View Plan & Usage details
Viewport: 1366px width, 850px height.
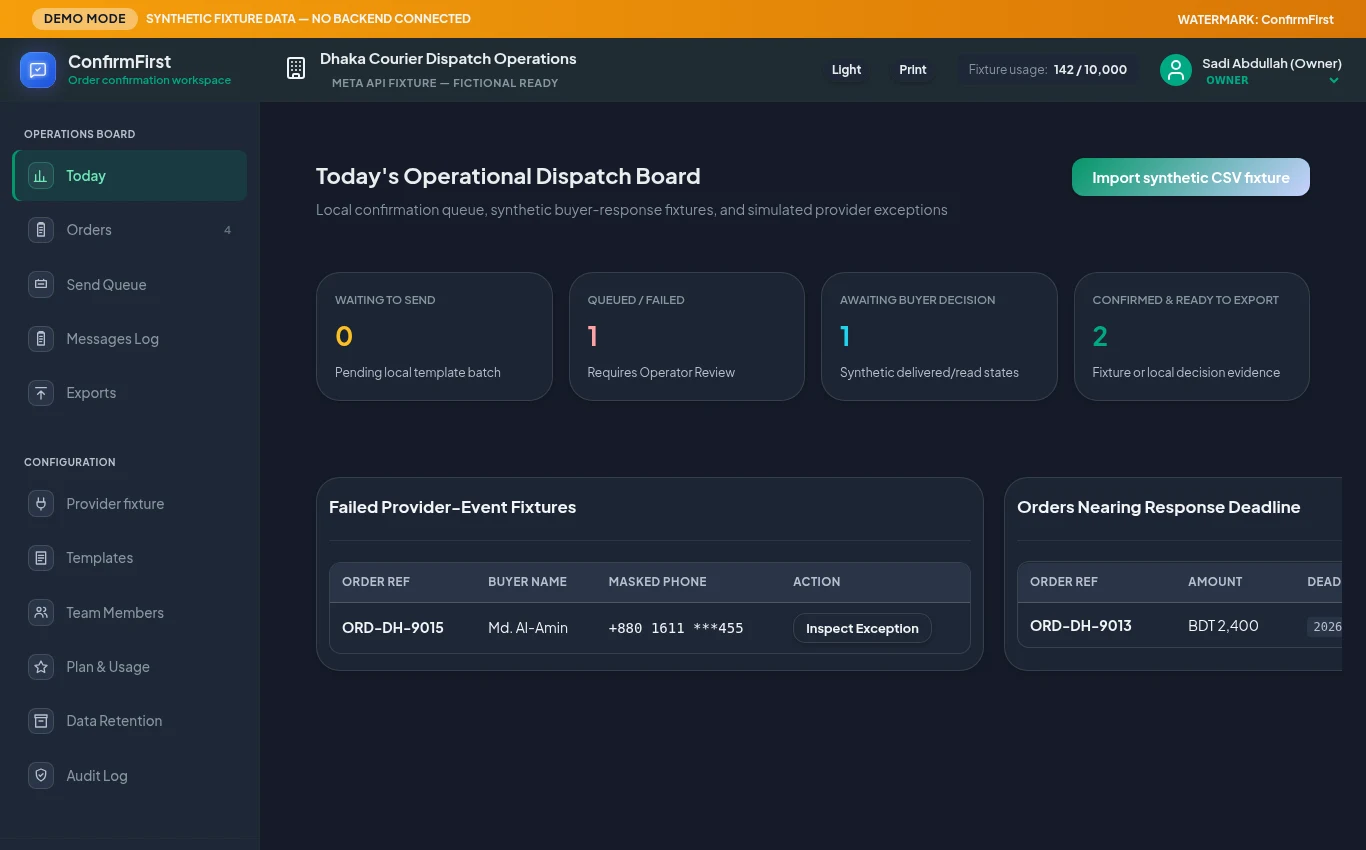point(130,667)
